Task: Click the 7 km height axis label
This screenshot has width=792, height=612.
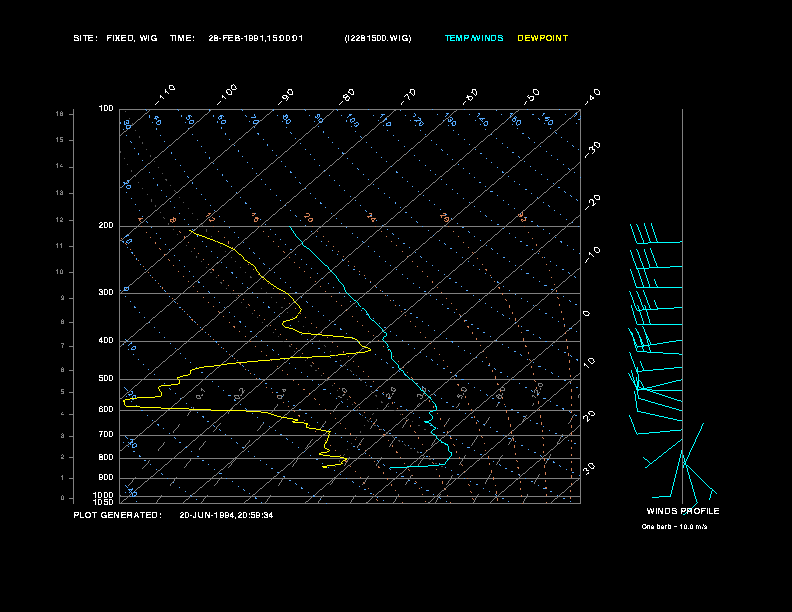Action: (x=63, y=346)
